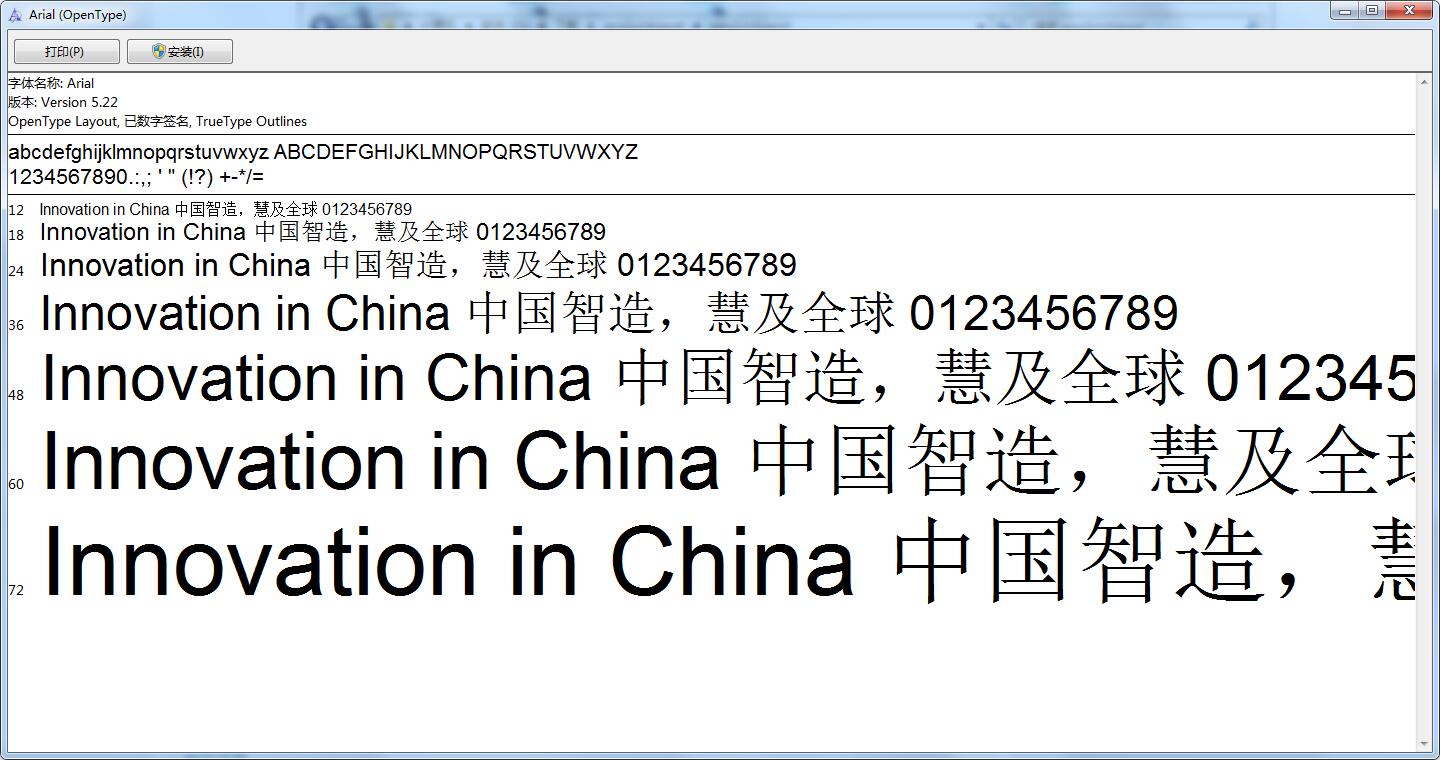Click the "Arial (OpenType)" window title text
Image resolution: width=1440 pixels, height=760 pixels.
point(78,15)
